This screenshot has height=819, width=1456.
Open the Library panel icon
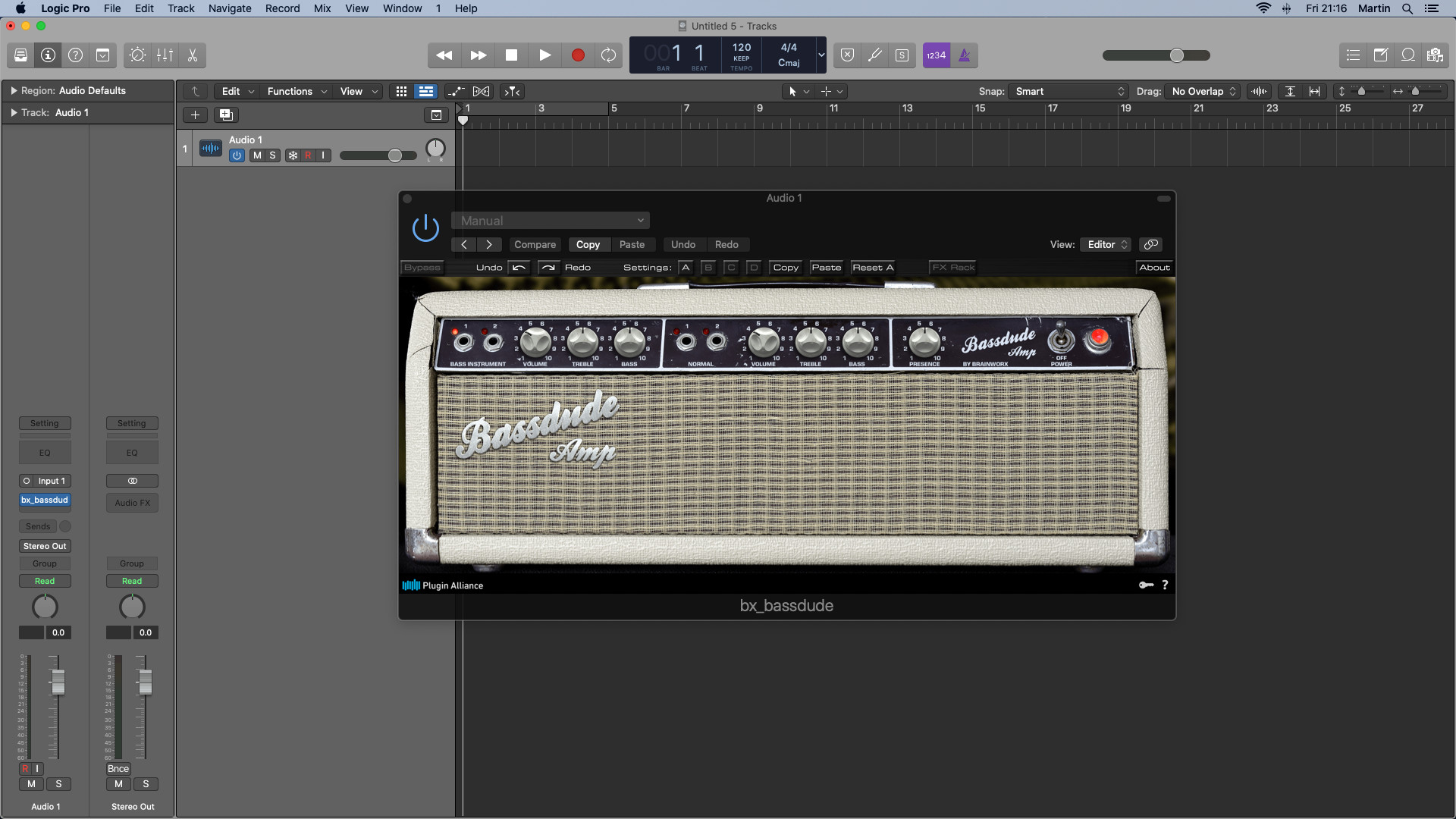pos(20,55)
